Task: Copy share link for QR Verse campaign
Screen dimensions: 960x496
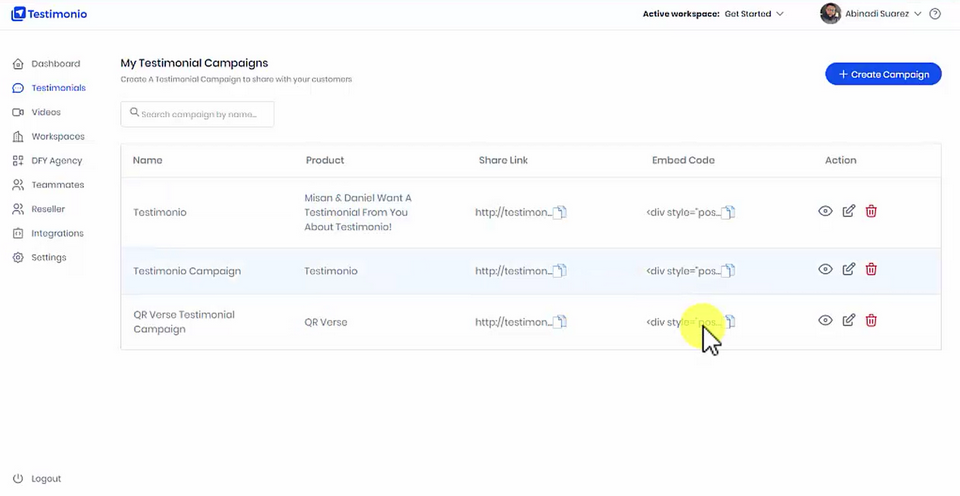Action: click(560, 322)
